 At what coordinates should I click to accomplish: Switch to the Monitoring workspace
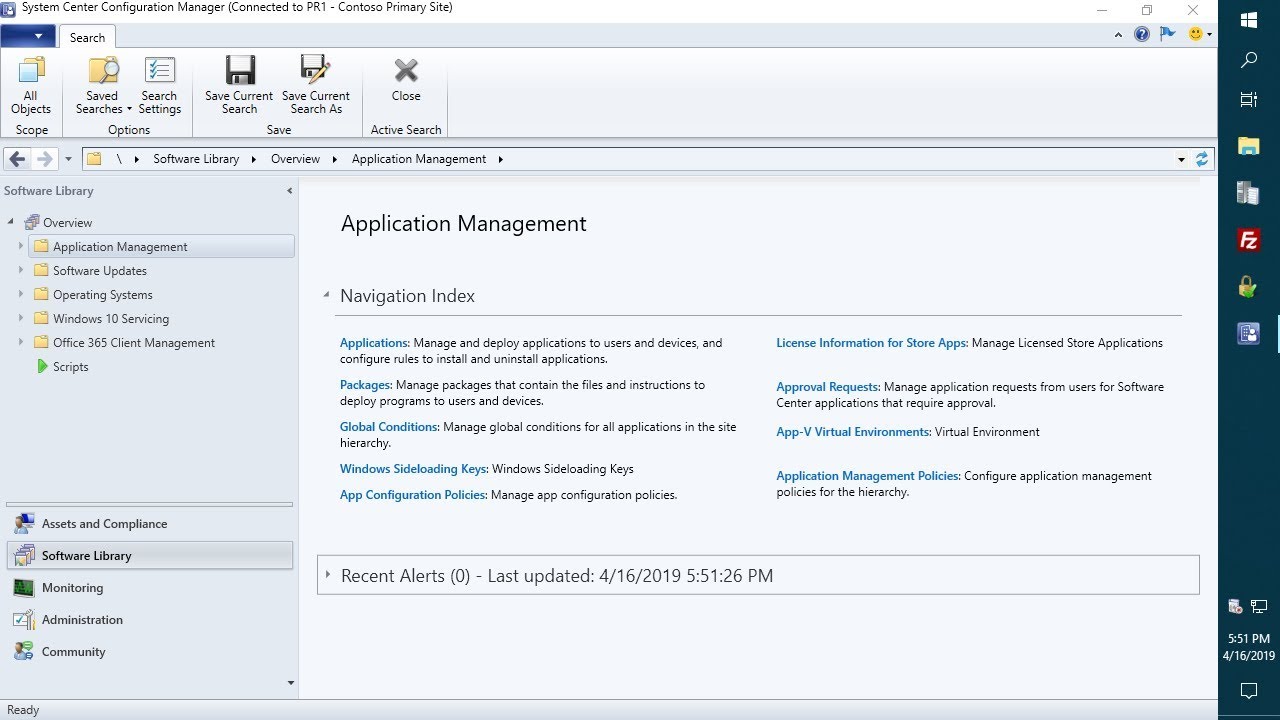pos(150,588)
